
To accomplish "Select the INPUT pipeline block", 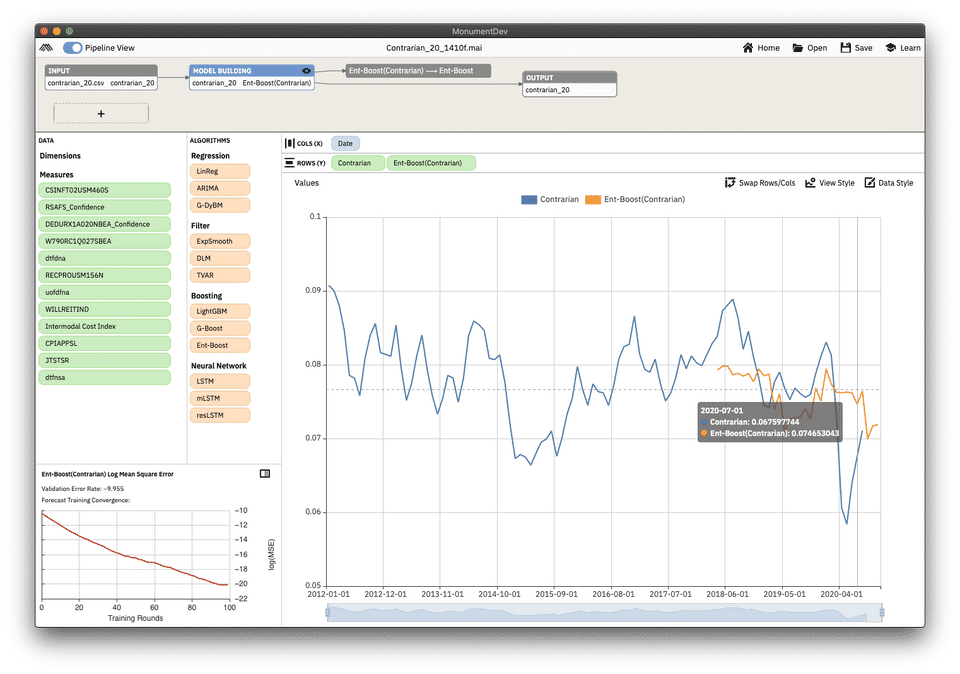I will tap(101, 77).
